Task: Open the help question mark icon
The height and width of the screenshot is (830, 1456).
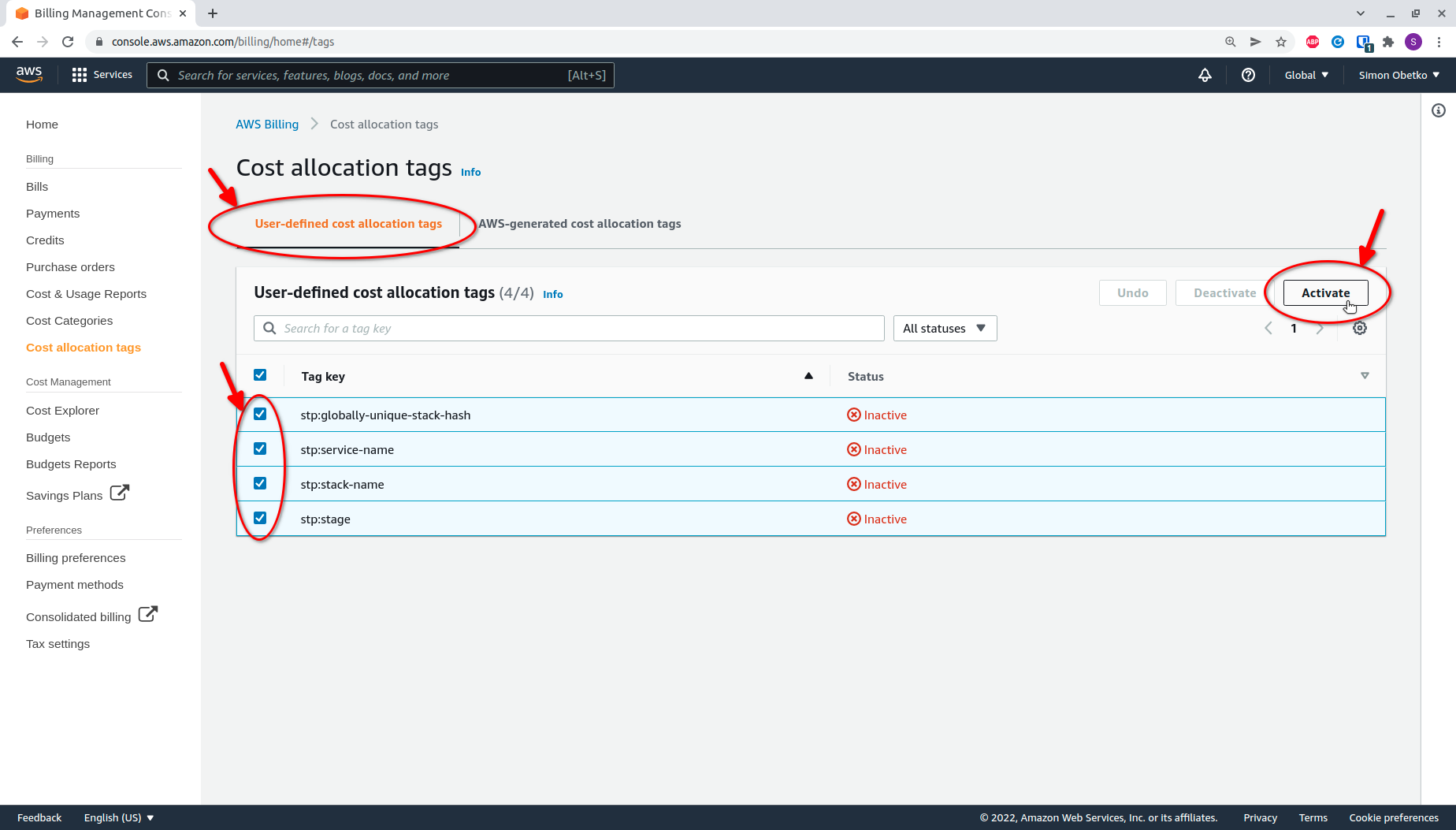Action: click(x=1248, y=75)
